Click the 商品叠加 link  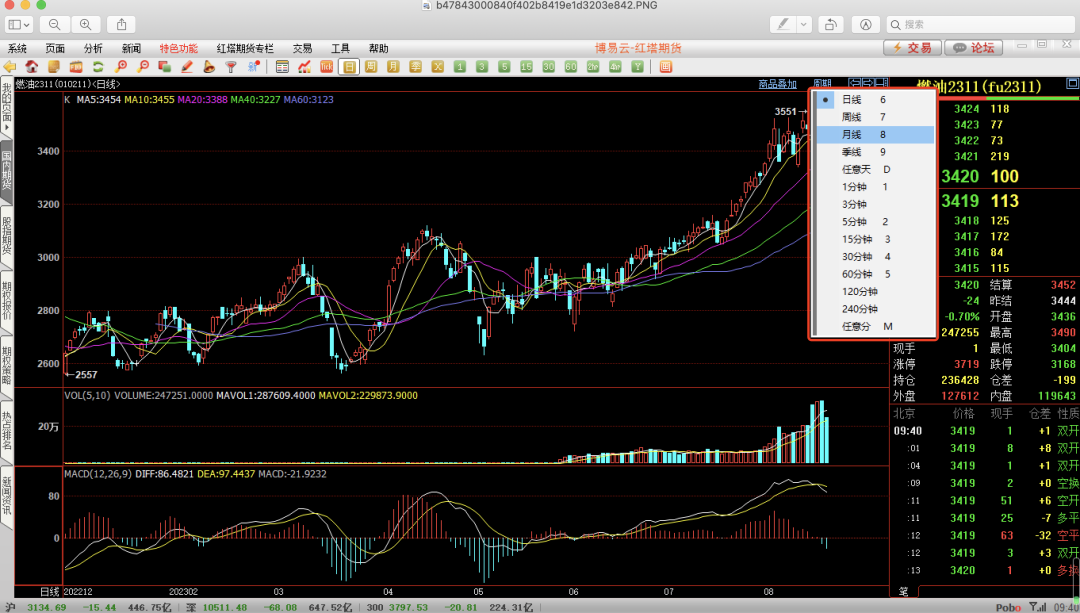point(777,84)
